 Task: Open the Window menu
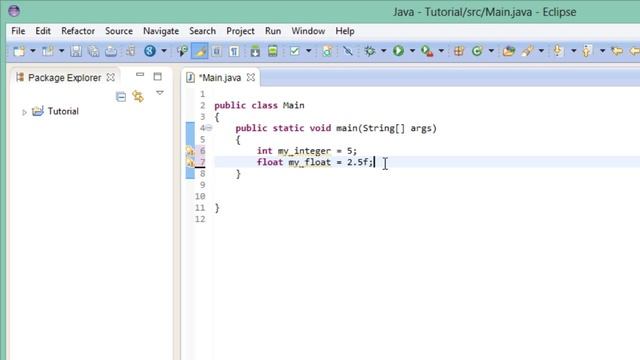[308, 31]
